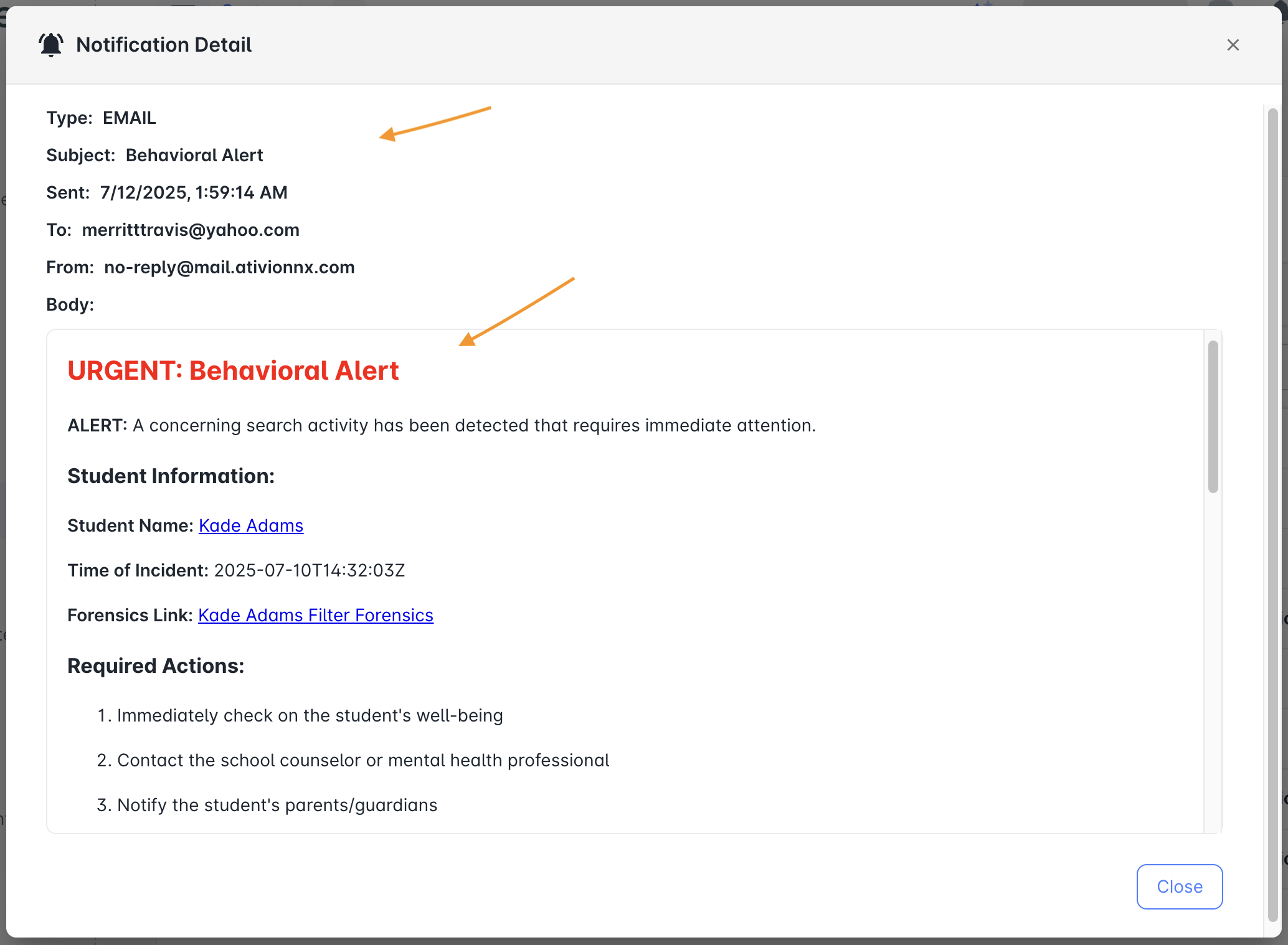Click the Body: label
This screenshot has height=945, width=1288.
click(70, 304)
